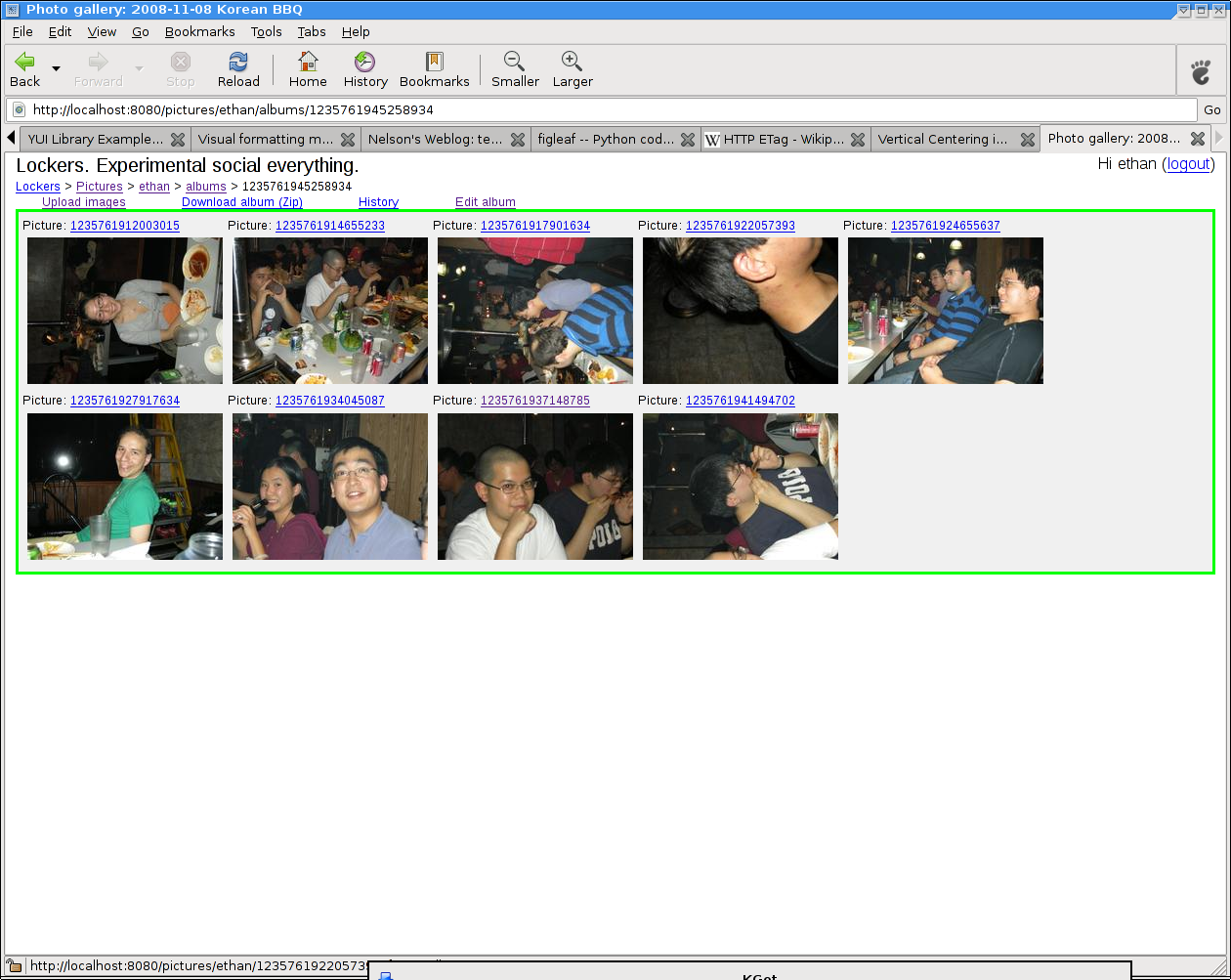Switch to figleaf Python tab
1231x980 pixels.
click(x=606, y=139)
